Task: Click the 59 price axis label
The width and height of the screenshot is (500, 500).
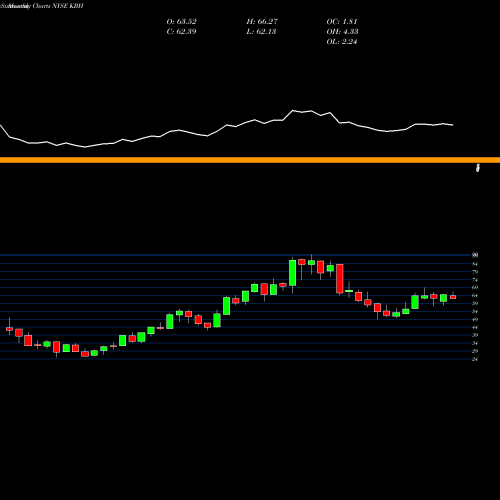Action: pos(475,303)
